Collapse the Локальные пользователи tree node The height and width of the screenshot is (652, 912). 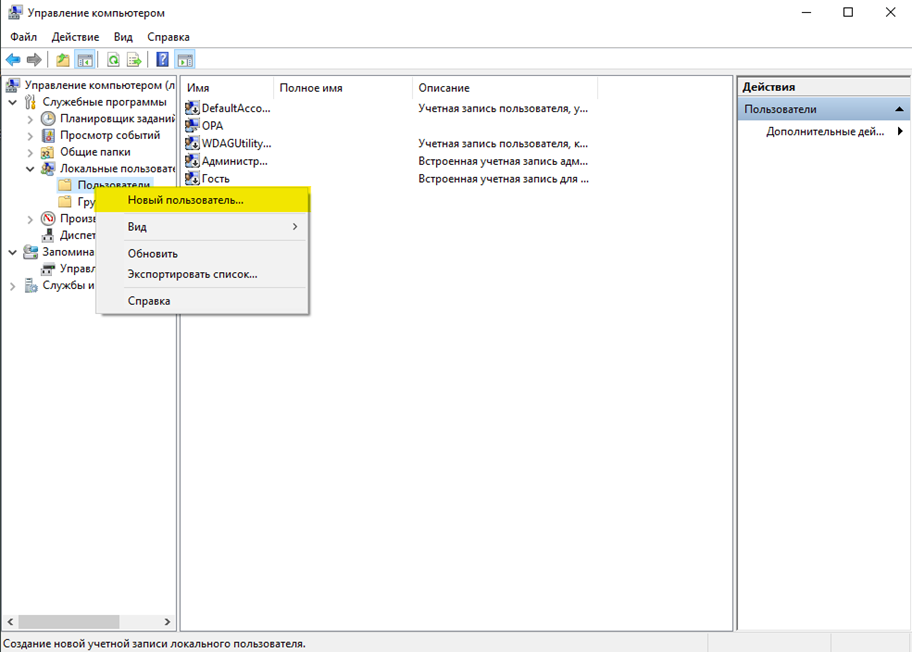[x=30, y=169]
